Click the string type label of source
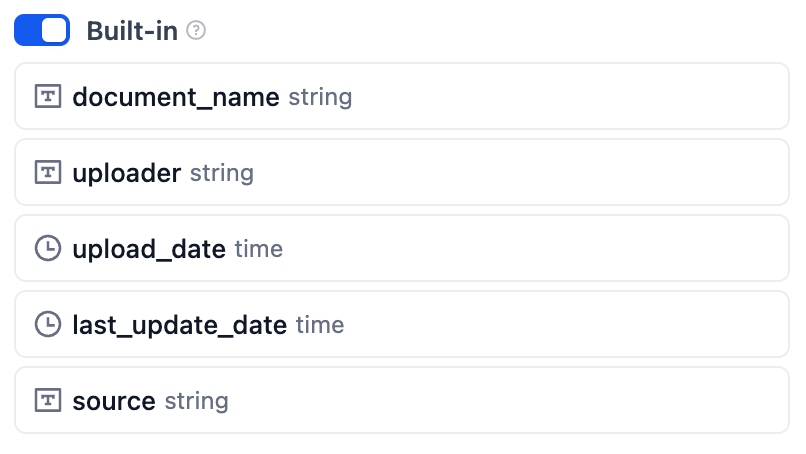Image resolution: width=806 pixels, height=454 pixels. (x=197, y=401)
